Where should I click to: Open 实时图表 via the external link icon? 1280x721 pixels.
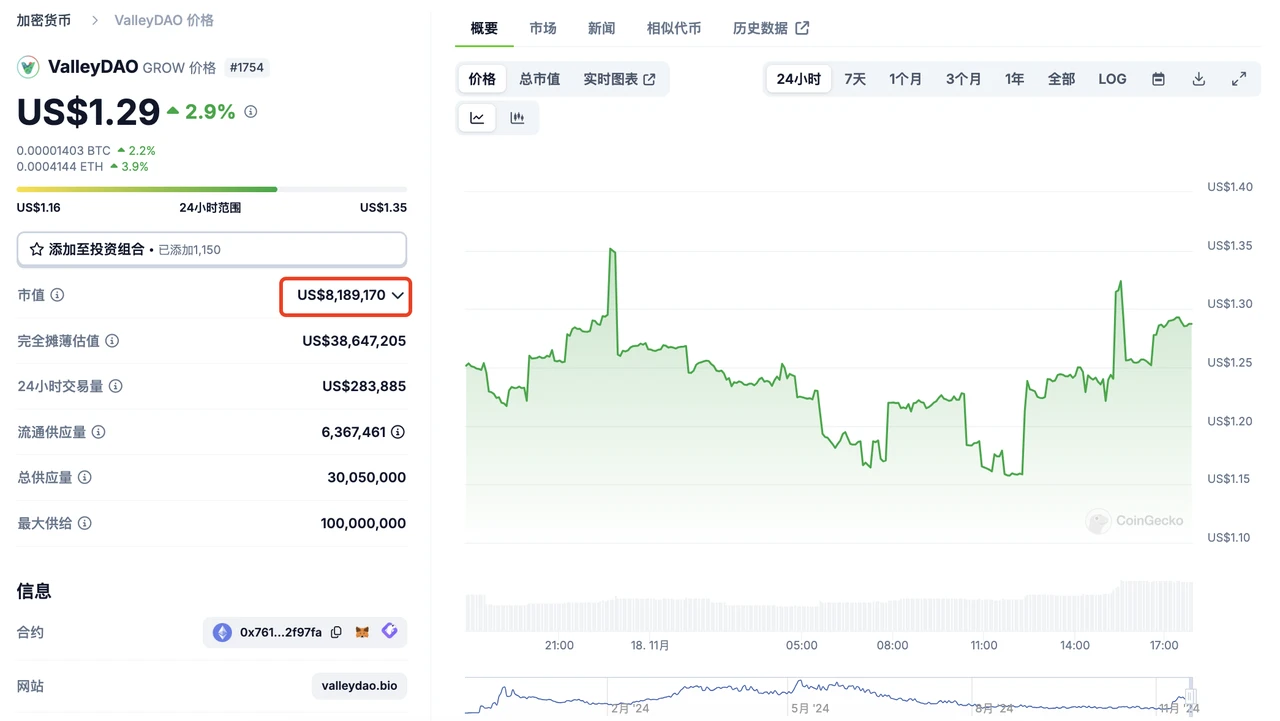point(648,78)
